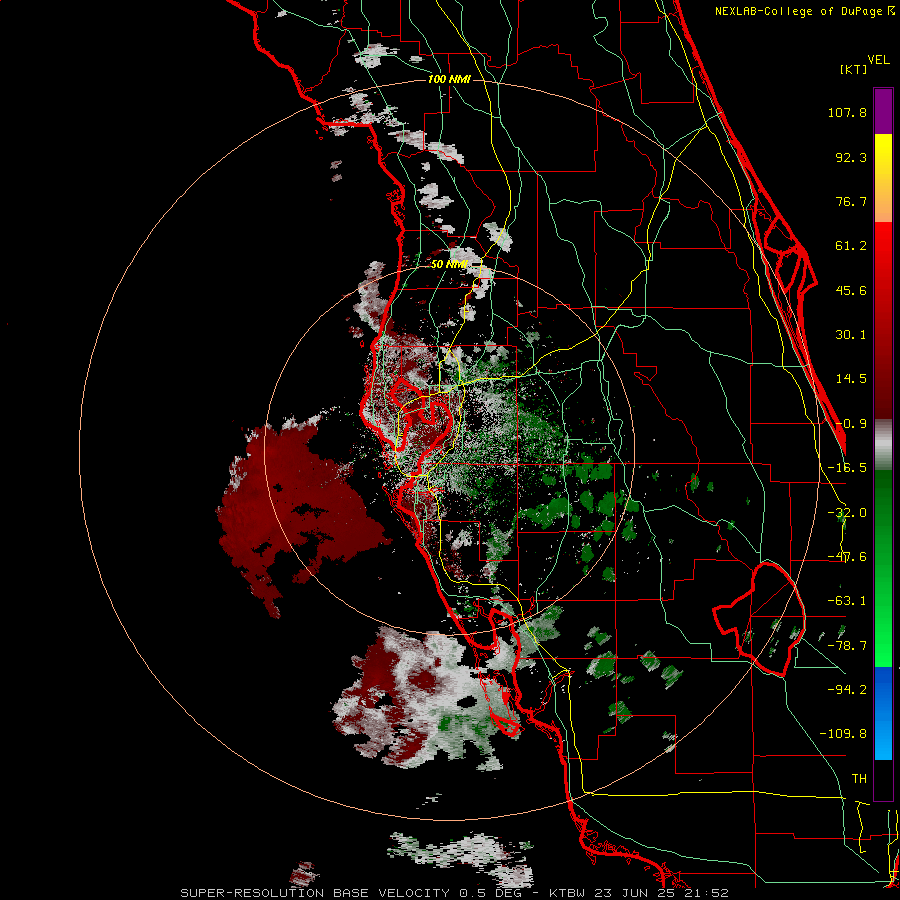The width and height of the screenshot is (900, 900).
Task: Pick the gray segment of velocity scale
Action: coord(883,444)
